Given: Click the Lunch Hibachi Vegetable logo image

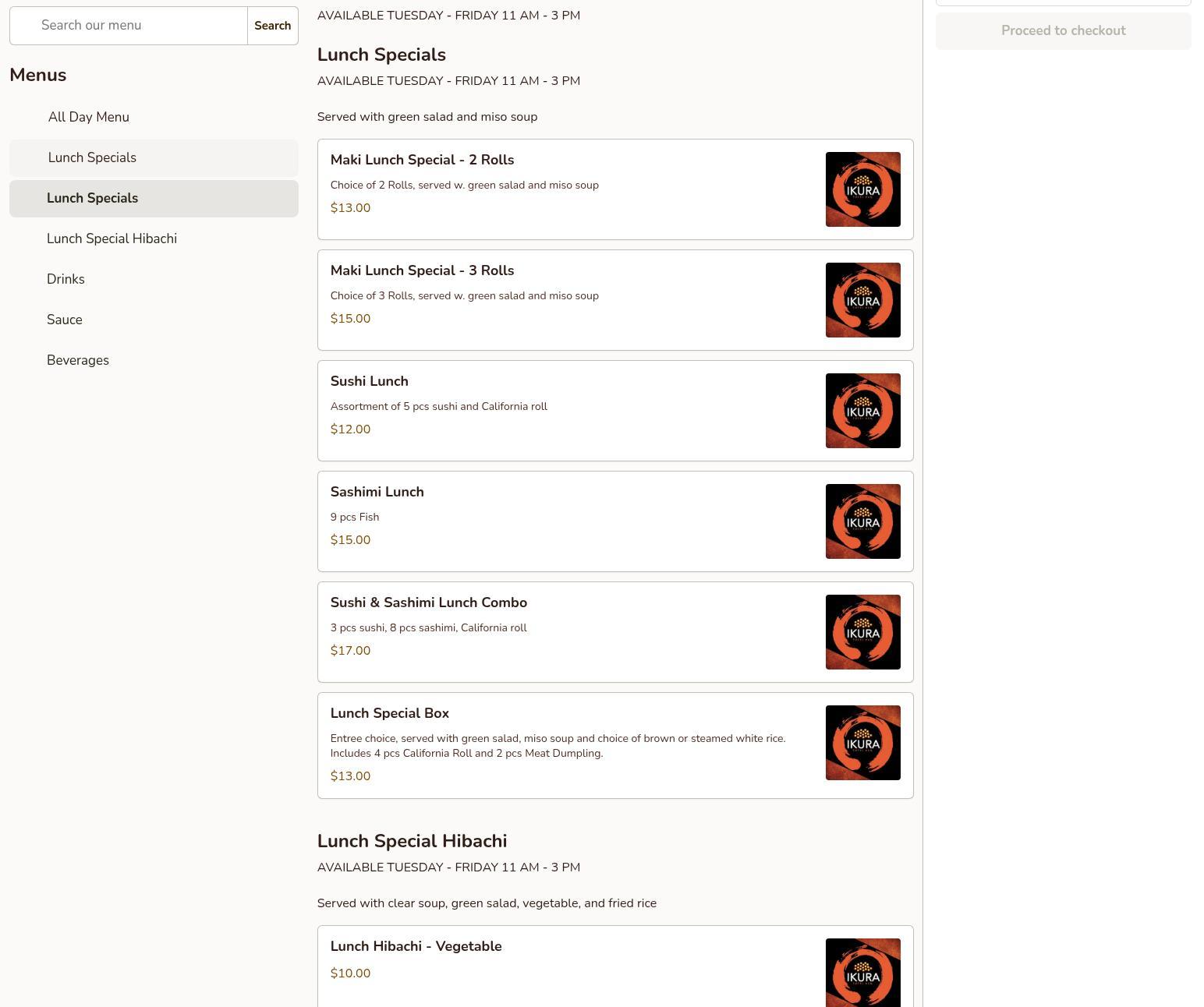Looking at the screenshot, I should [862, 973].
